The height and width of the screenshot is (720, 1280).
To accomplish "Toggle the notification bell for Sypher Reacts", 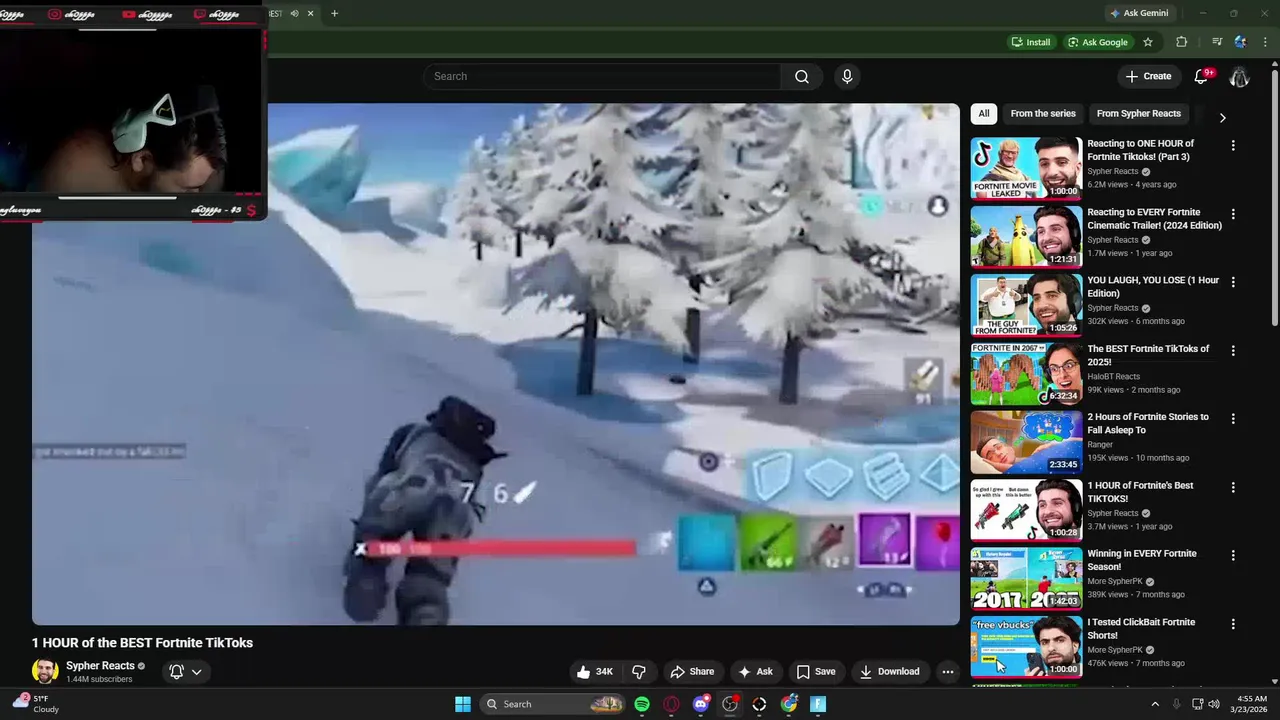I will point(176,671).
